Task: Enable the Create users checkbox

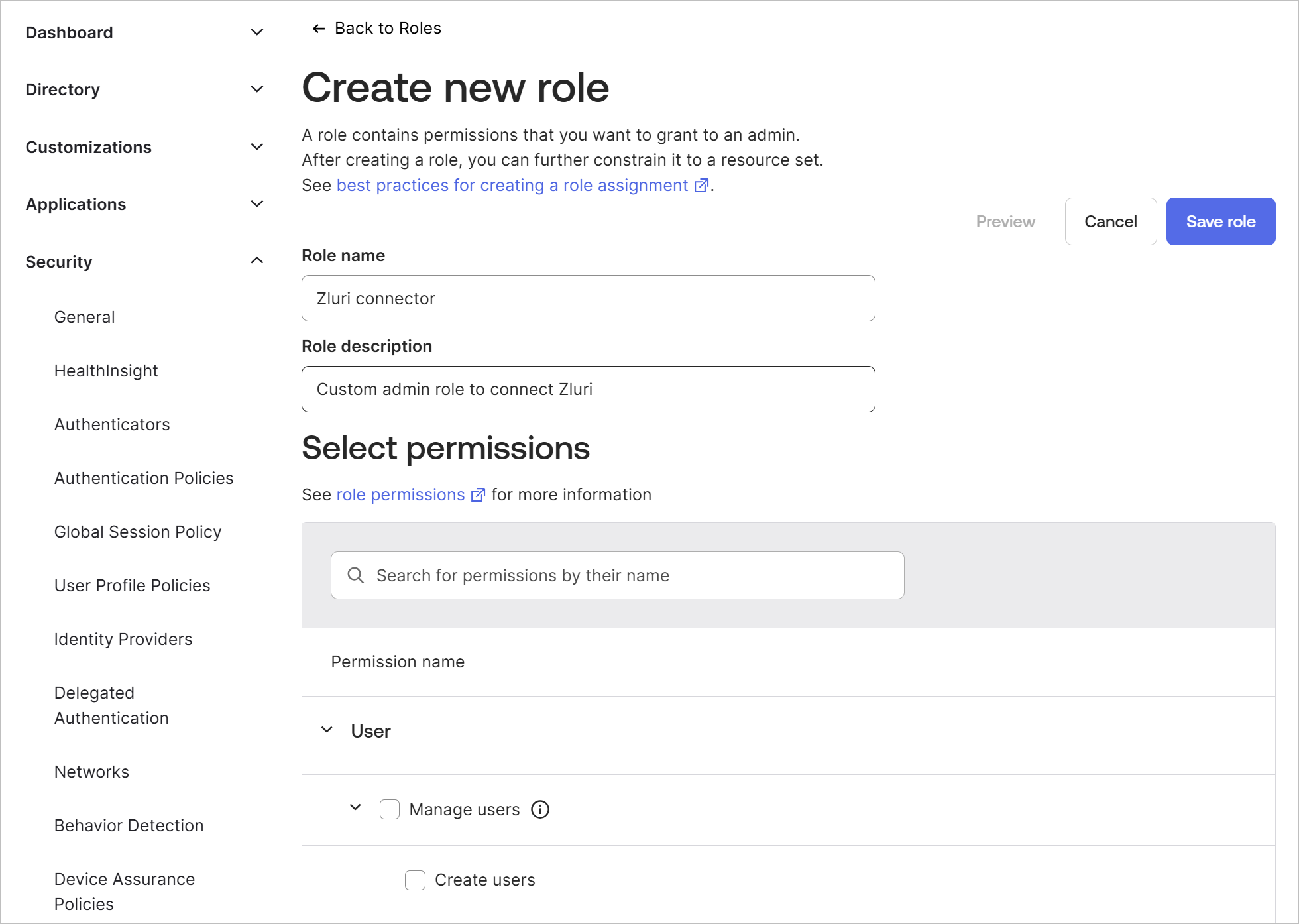Action: pyautogui.click(x=415, y=880)
